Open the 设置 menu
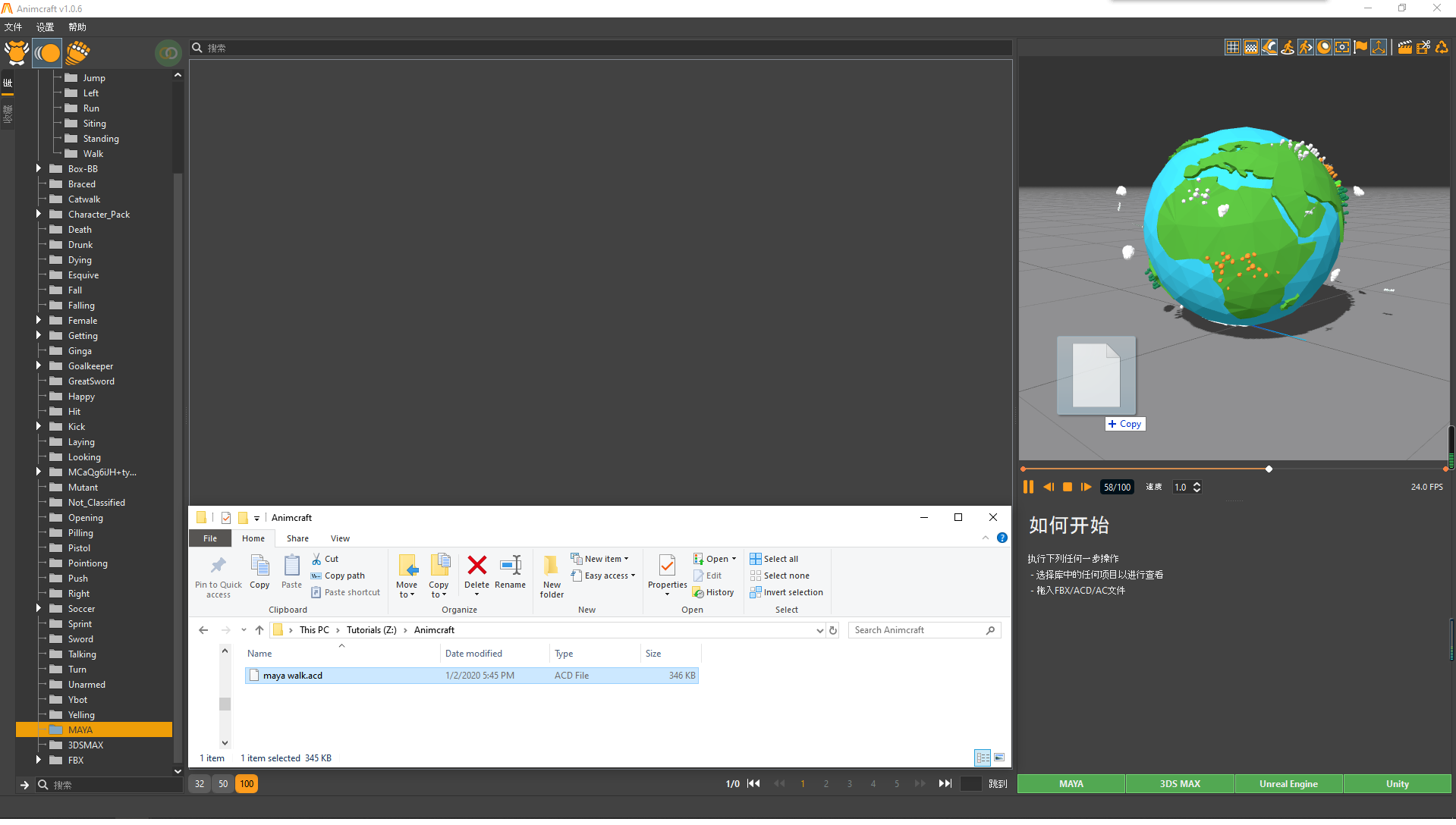The height and width of the screenshot is (825, 1456). (46, 27)
